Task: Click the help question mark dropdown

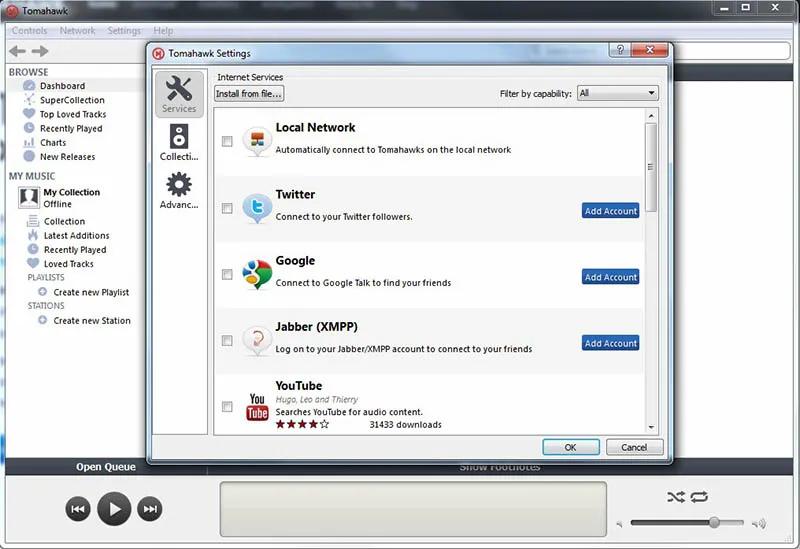Action: [622, 51]
